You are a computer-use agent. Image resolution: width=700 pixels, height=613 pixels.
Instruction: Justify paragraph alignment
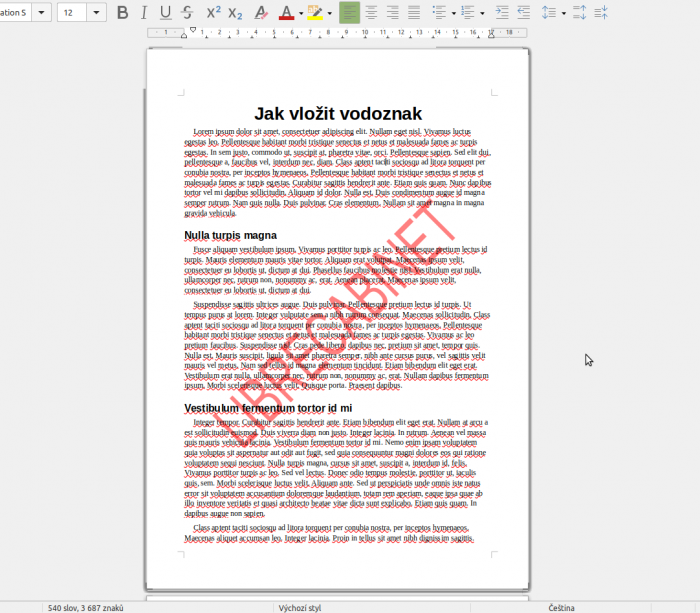[x=414, y=13]
